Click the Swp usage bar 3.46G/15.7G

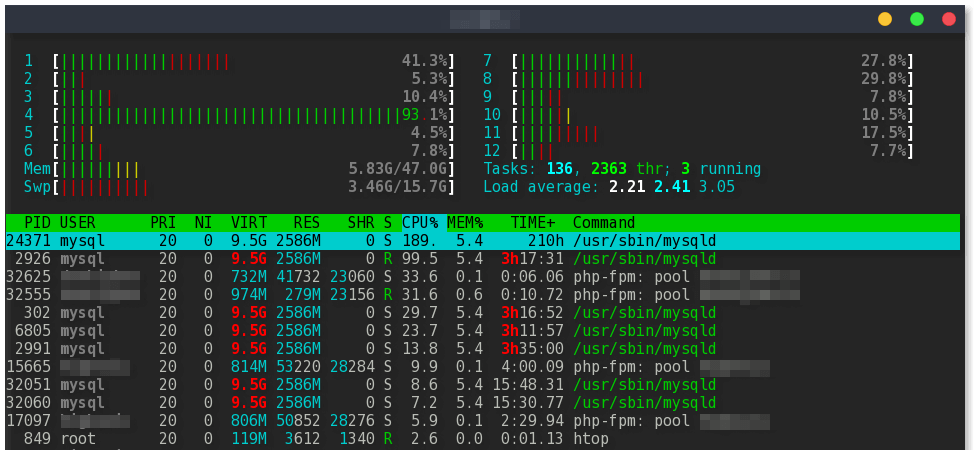click(253, 187)
